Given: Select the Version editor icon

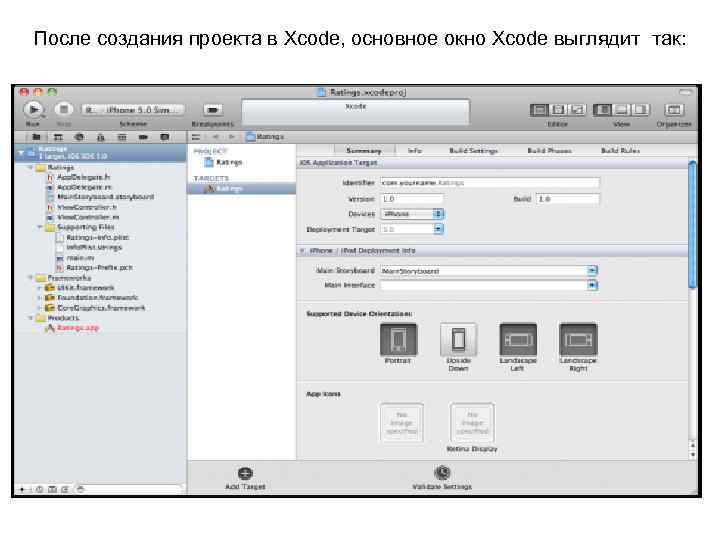Looking at the screenshot, I should (577, 110).
